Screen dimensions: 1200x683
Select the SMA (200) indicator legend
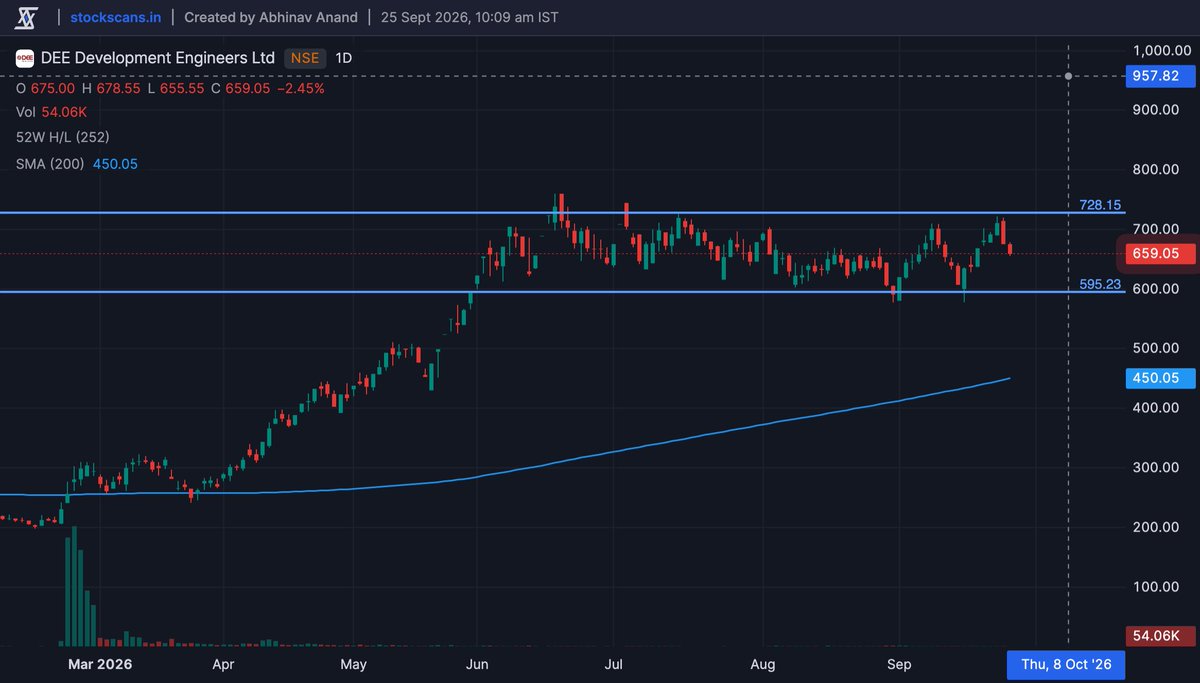[x=77, y=163]
